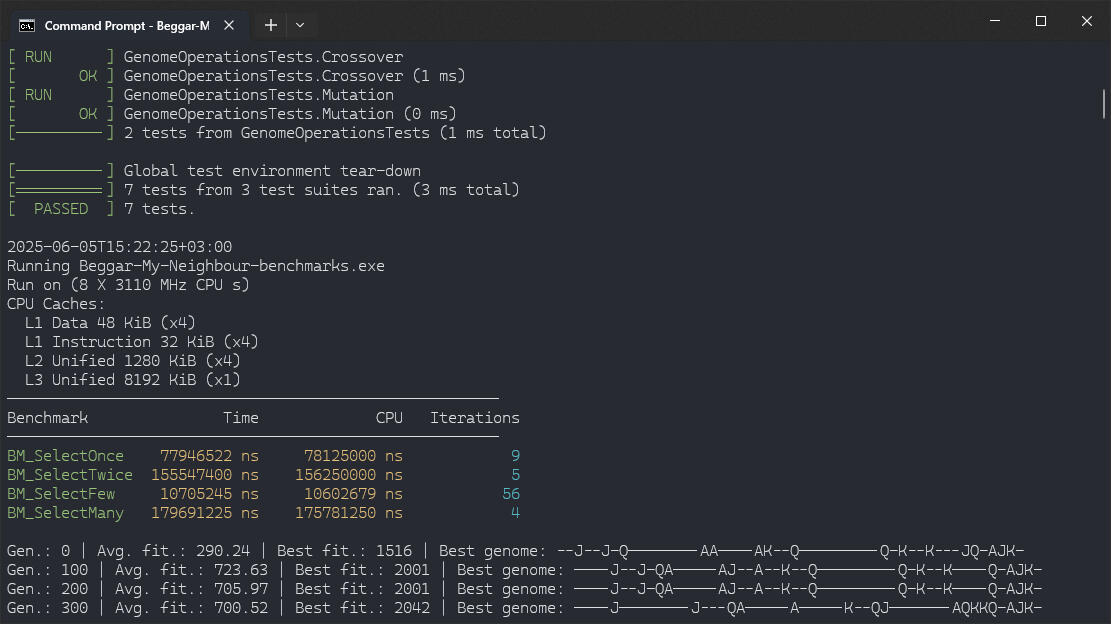Maximize the terminal window
The width and height of the screenshot is (1111, 624).
pyautogui.click(x=1041, y=21)
